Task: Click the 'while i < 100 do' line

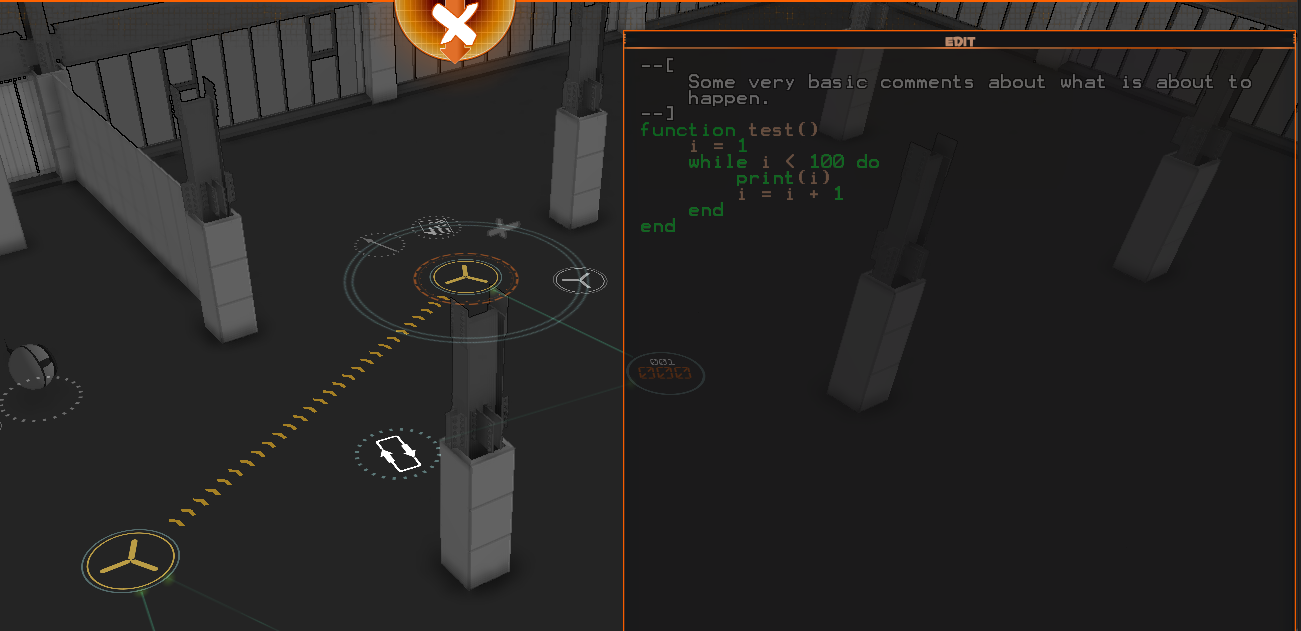Action: point(783,162)
